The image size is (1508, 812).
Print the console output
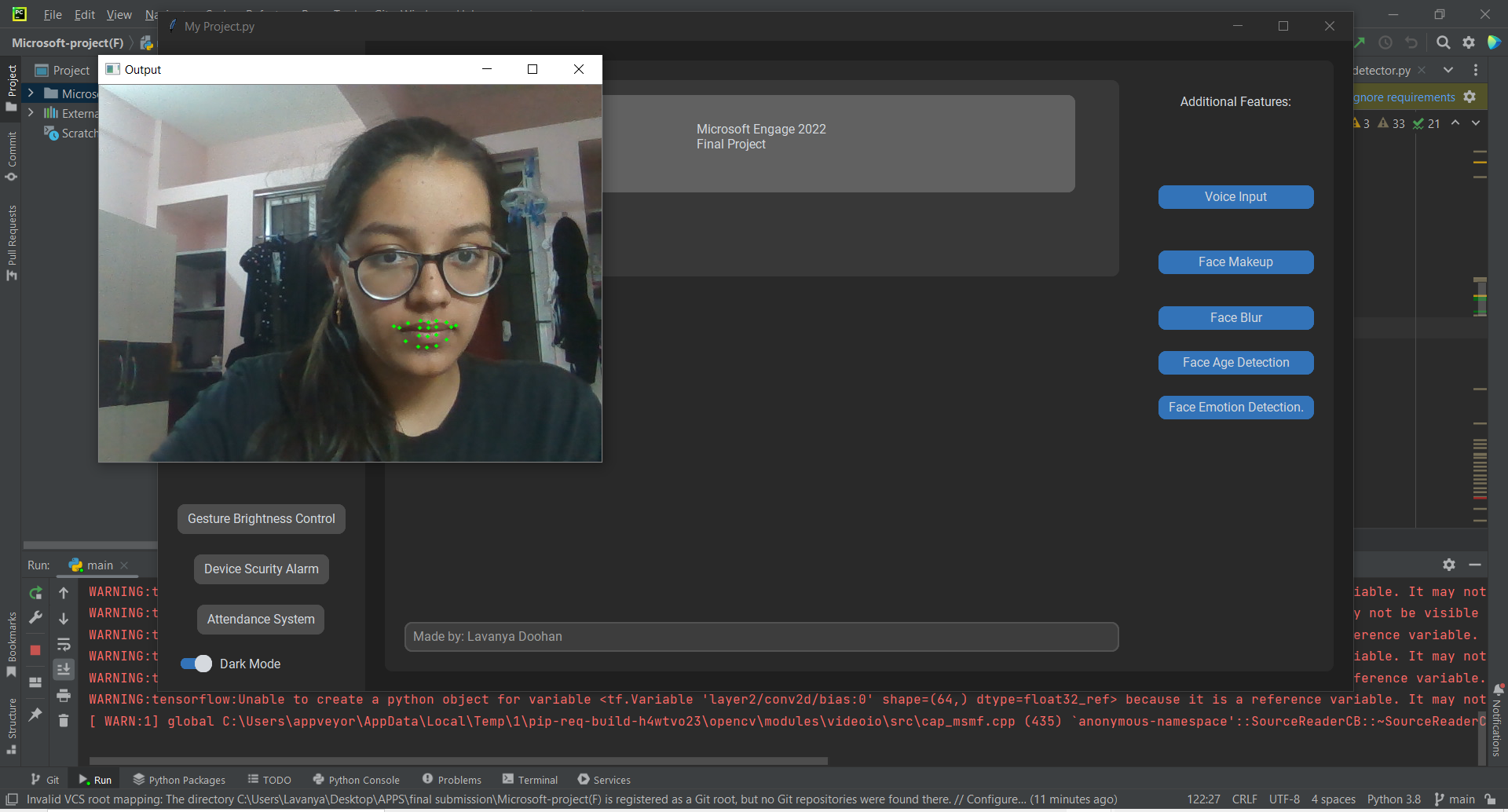point(64,696)
